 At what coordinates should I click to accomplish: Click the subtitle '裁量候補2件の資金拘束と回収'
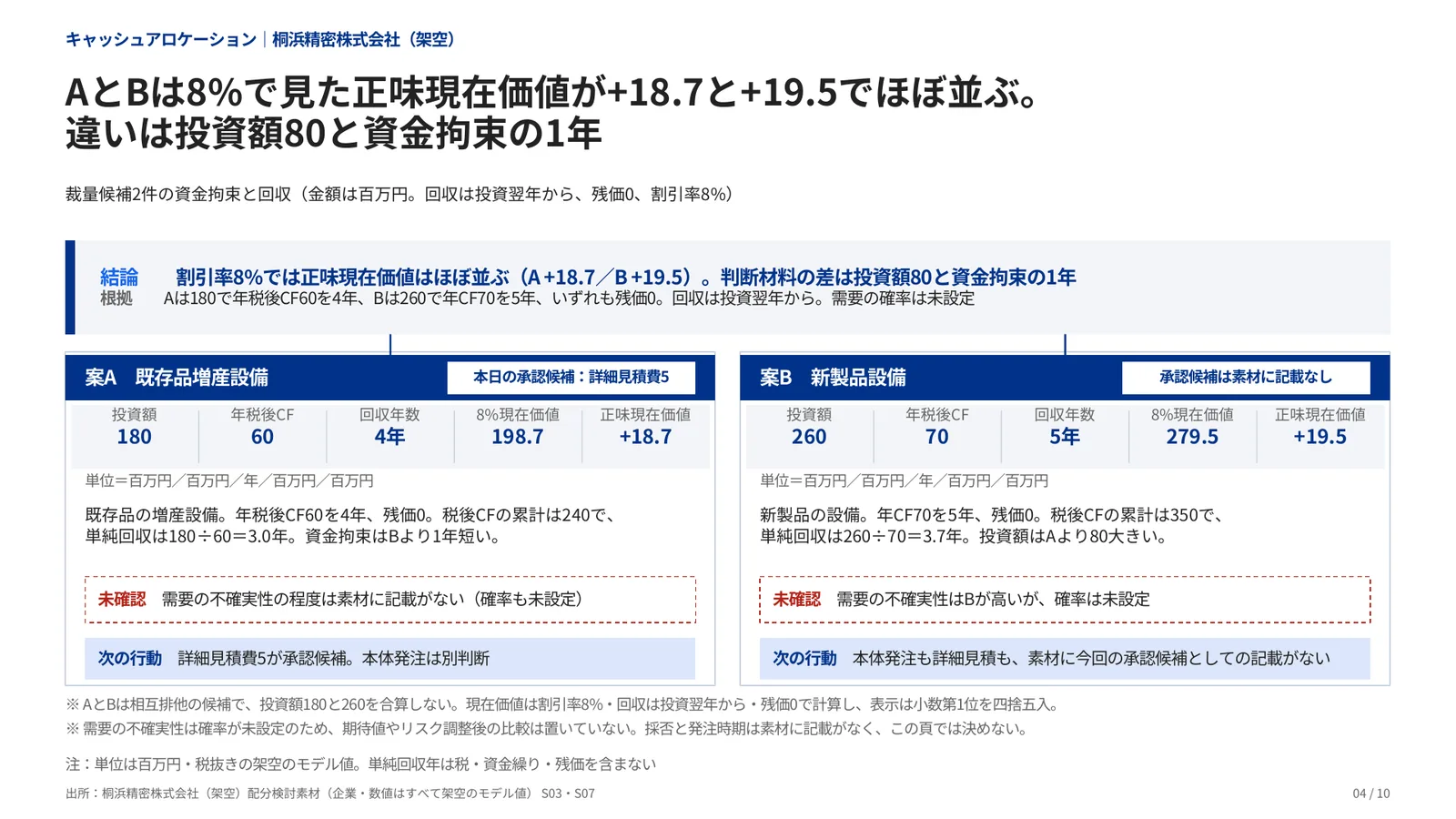click(x=400, y=194)
